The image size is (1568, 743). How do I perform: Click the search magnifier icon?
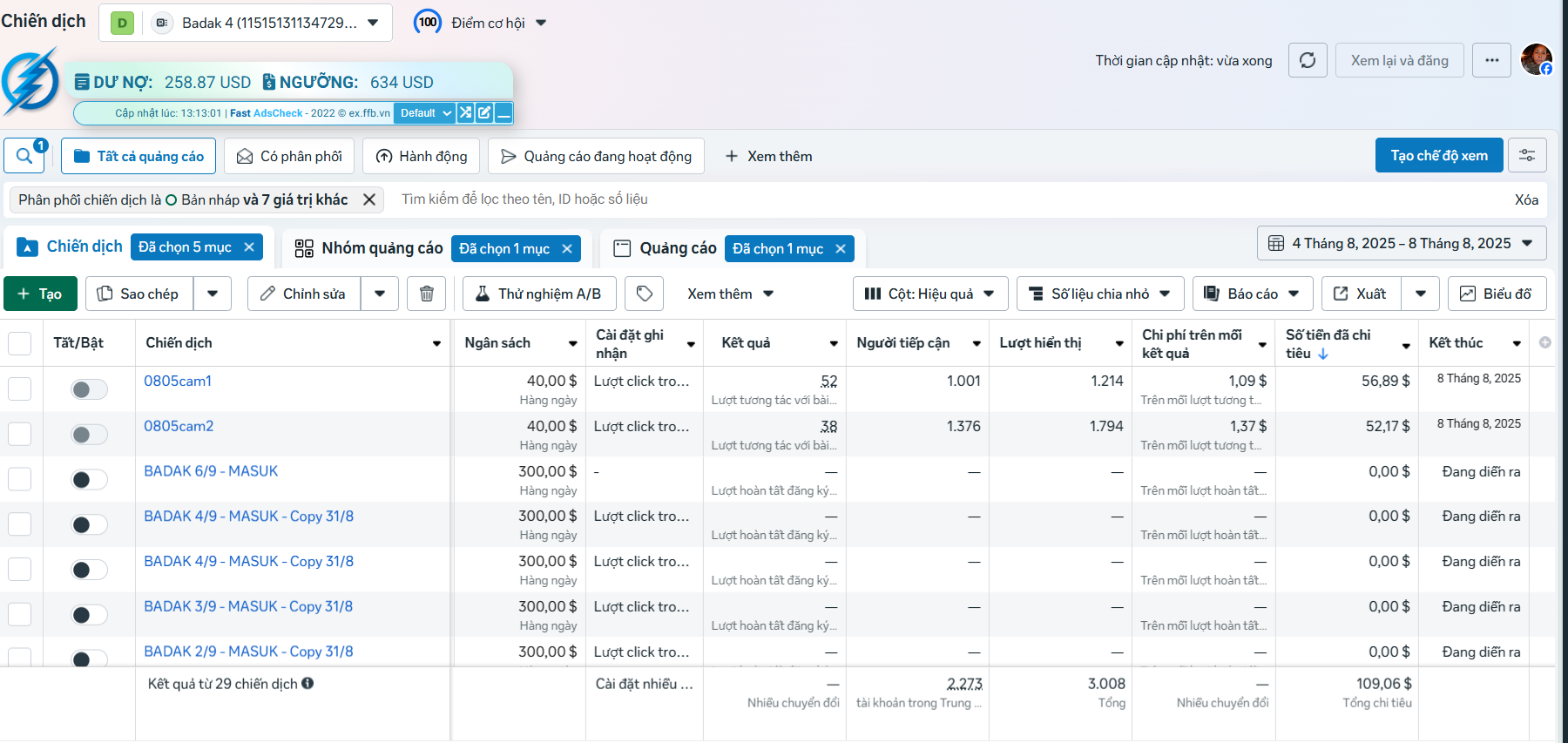click(x=24, y=156)
